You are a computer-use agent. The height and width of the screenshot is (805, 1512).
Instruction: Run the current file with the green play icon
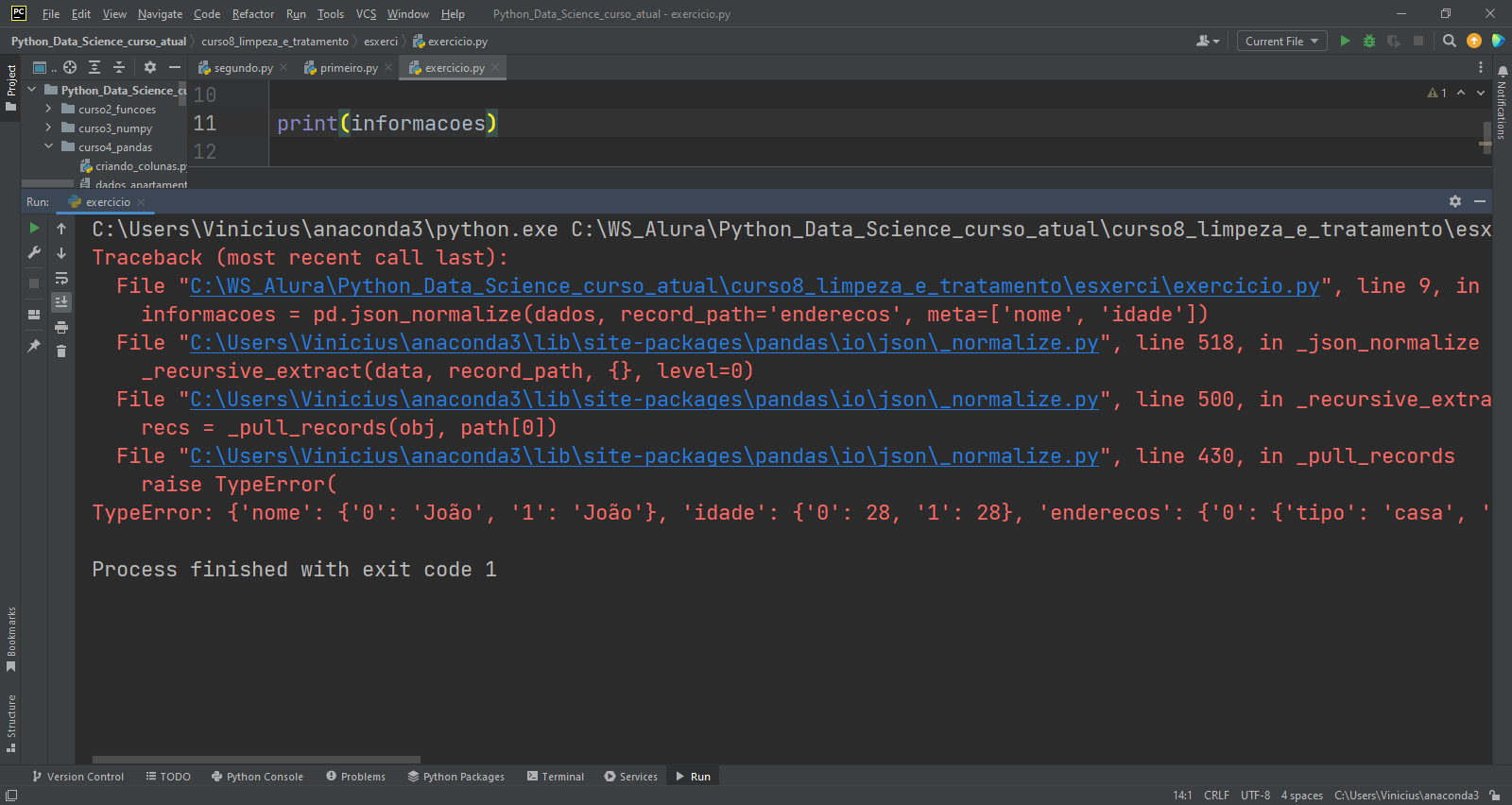[1345, 41]
